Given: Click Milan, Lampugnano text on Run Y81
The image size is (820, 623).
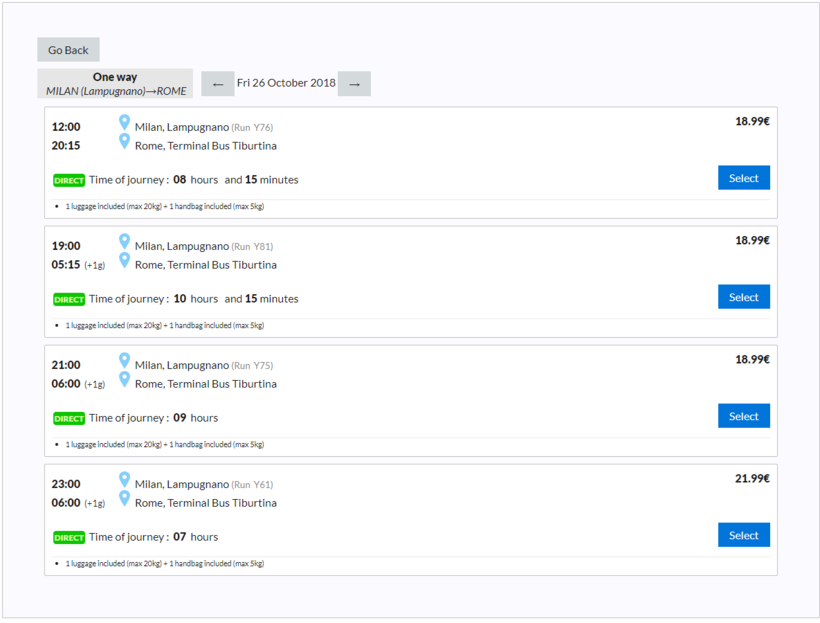Looking at the screenshot, I should click(181, 246).
